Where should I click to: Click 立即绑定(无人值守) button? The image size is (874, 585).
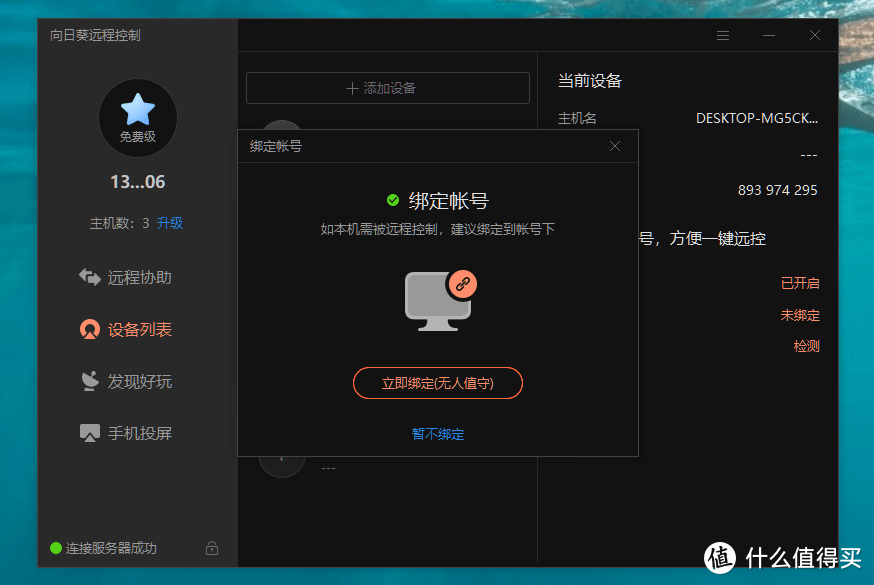click(438, 383)
